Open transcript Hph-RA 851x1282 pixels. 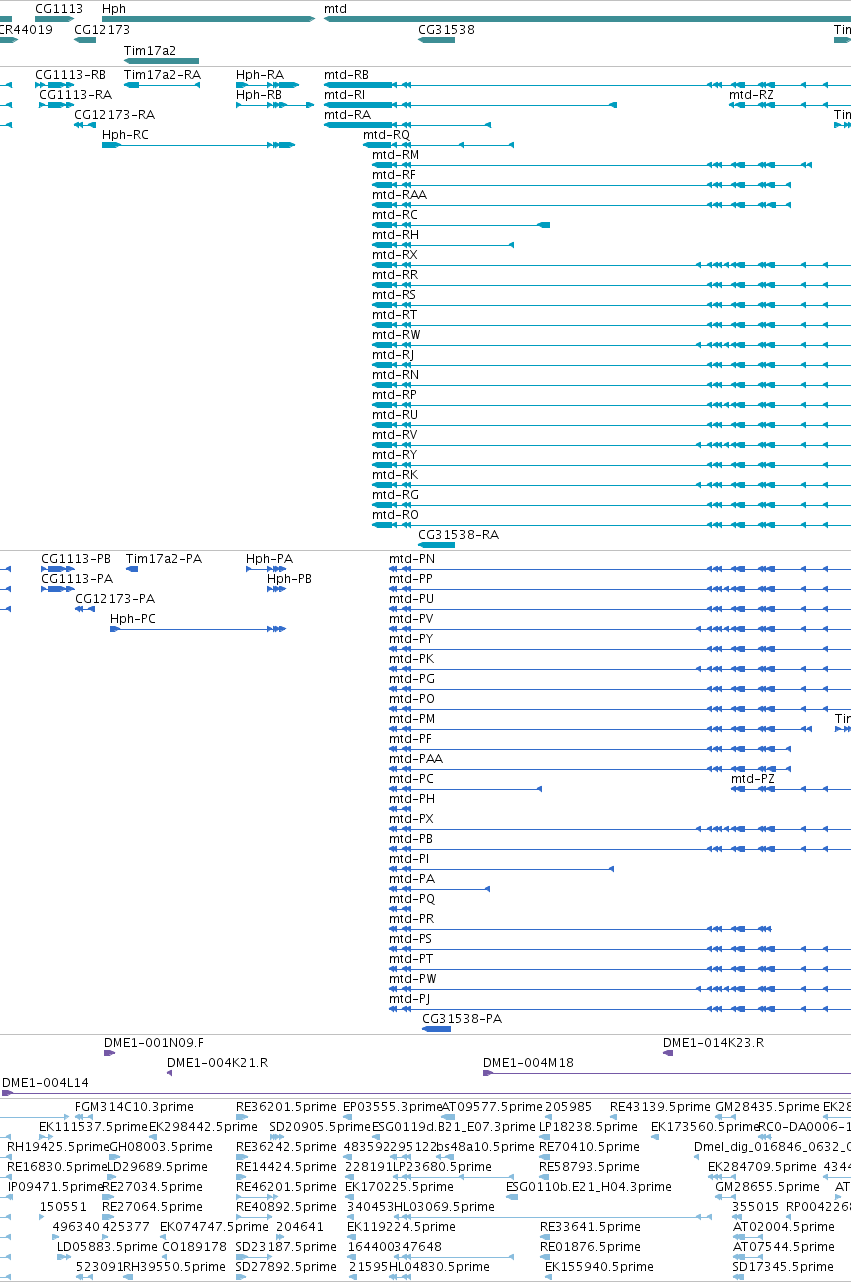pyautogui.click(x=260, y=75)
